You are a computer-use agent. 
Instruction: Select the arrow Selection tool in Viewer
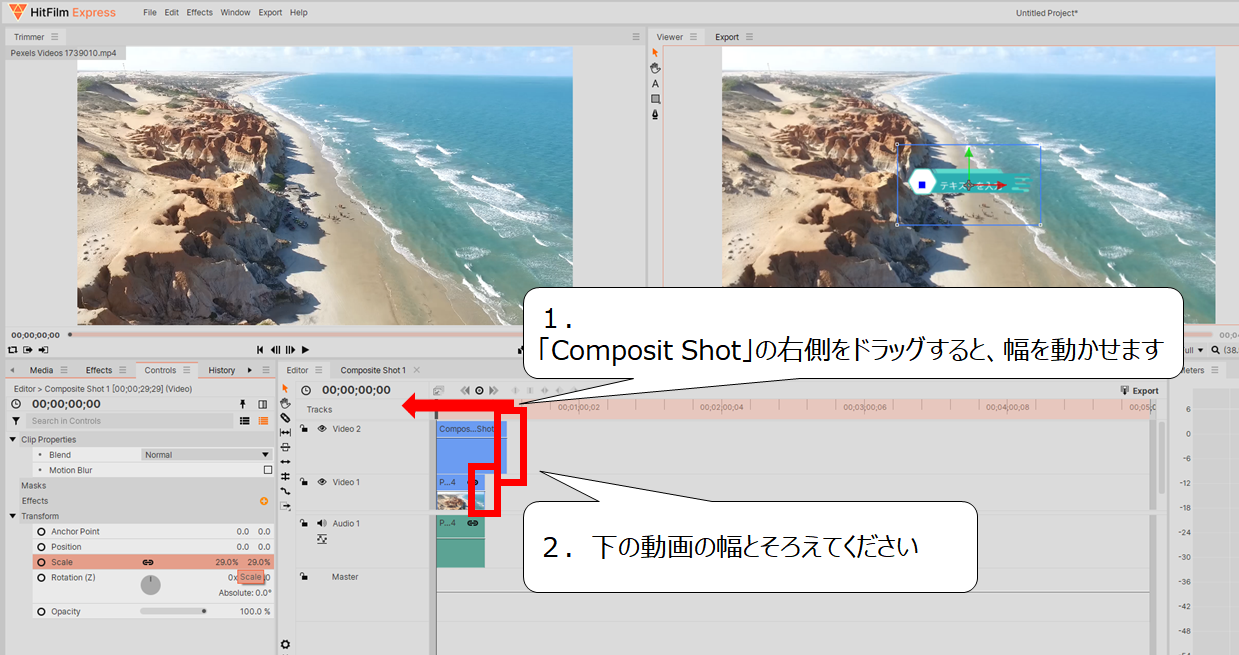tap(656, 53)
